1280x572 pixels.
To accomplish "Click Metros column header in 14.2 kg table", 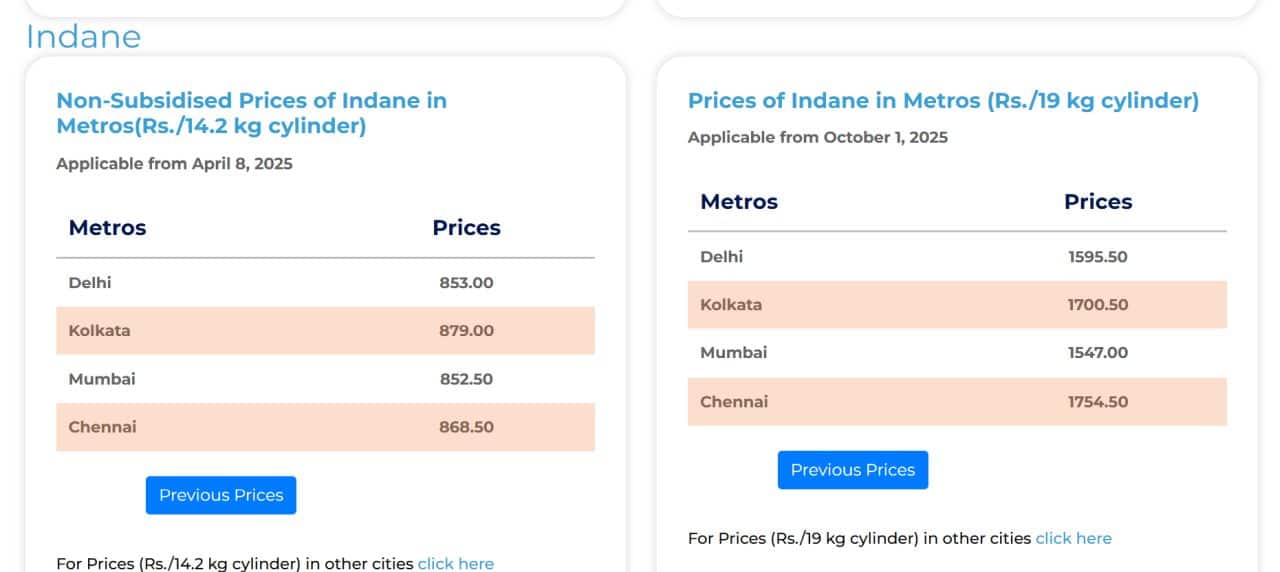I will pyautogui.click(x=107, y=228).
